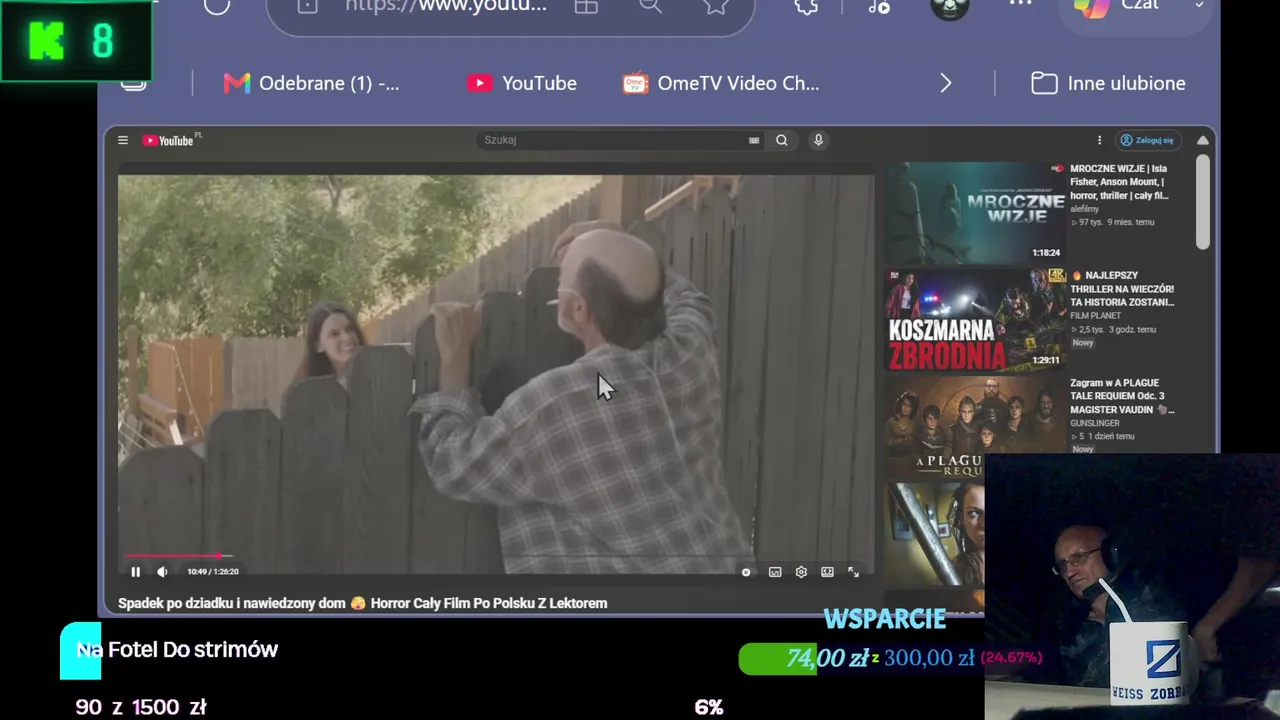Enter fullscreen from the player controls
This screenshot has width=1280, height=720.
pyautogui.click(x=854, y=572)
